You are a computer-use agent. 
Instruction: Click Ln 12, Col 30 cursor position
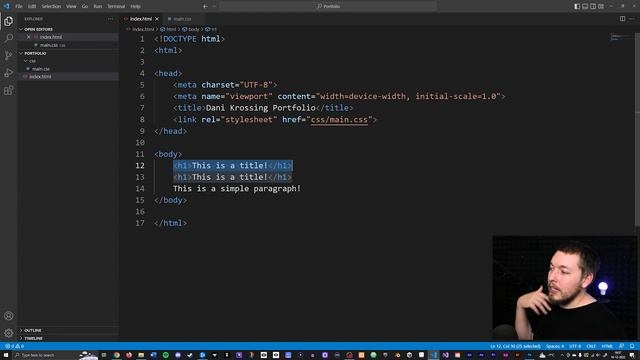[515, 346]
